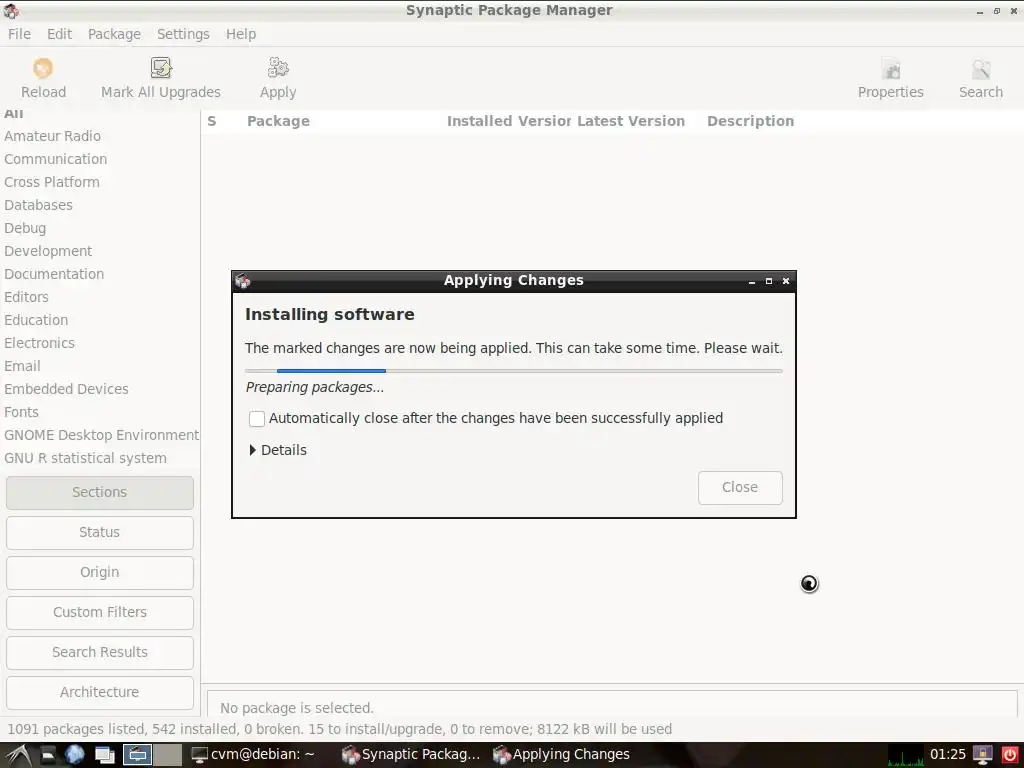This screenshot has width=1024, height=768.
Task: Open the Help menu
Action: 241,34
